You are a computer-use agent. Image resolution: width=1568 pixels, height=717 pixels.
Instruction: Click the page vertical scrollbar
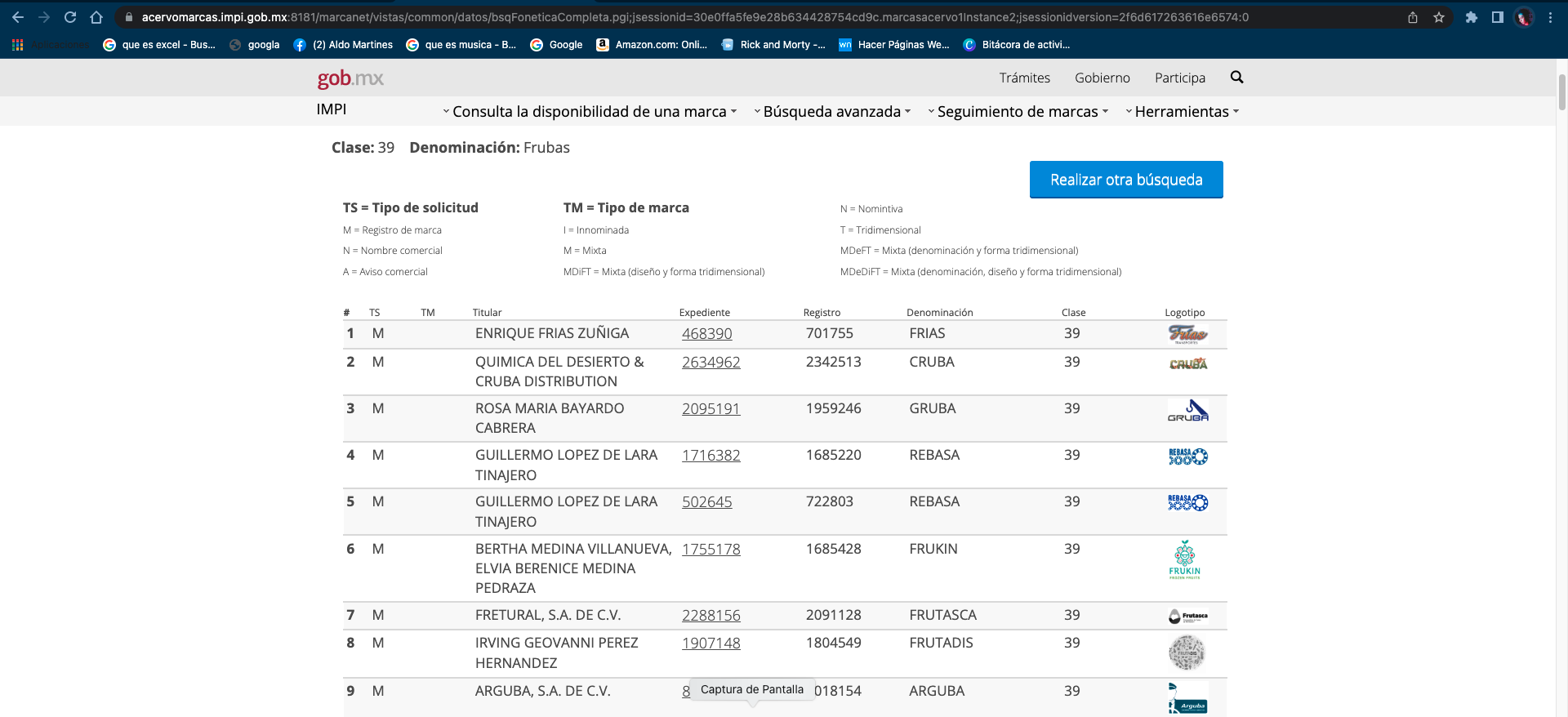pos(1561,91)
